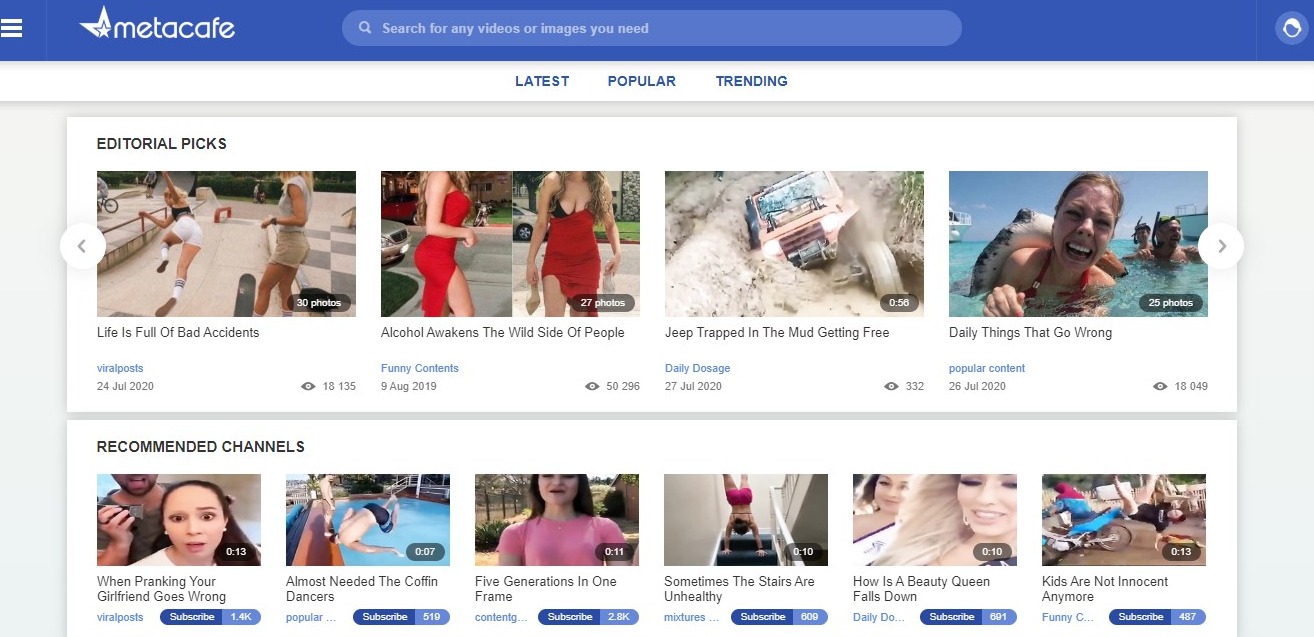Click the search magnifier icon
Viewport: 1314px width, 637px height.
pos(365,28)
